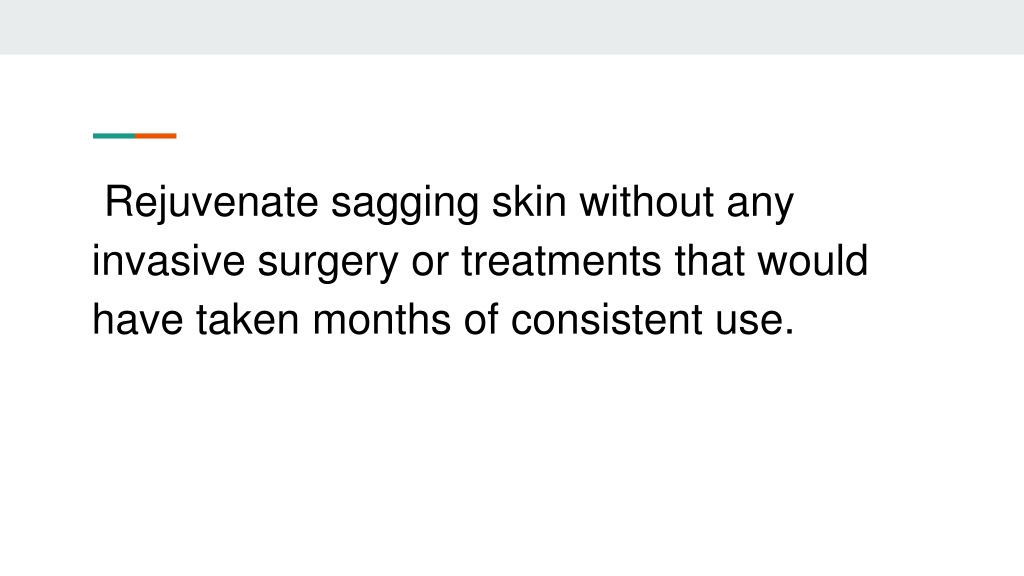Click the word "have" starting third line
The width and height of the screenshot is (1024, 576).
(x=138, y=319)
